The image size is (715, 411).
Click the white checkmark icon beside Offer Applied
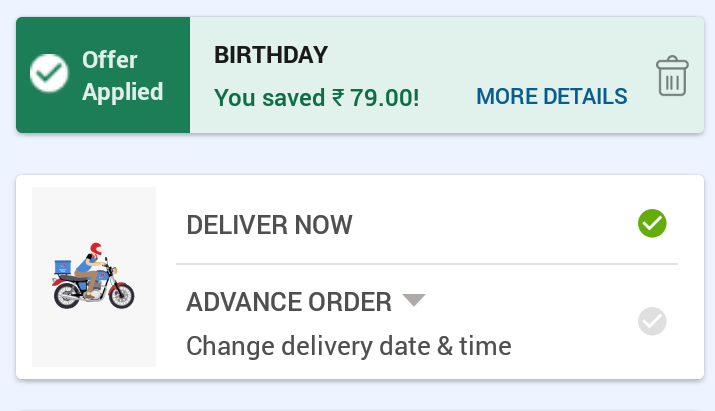[48, 74]
